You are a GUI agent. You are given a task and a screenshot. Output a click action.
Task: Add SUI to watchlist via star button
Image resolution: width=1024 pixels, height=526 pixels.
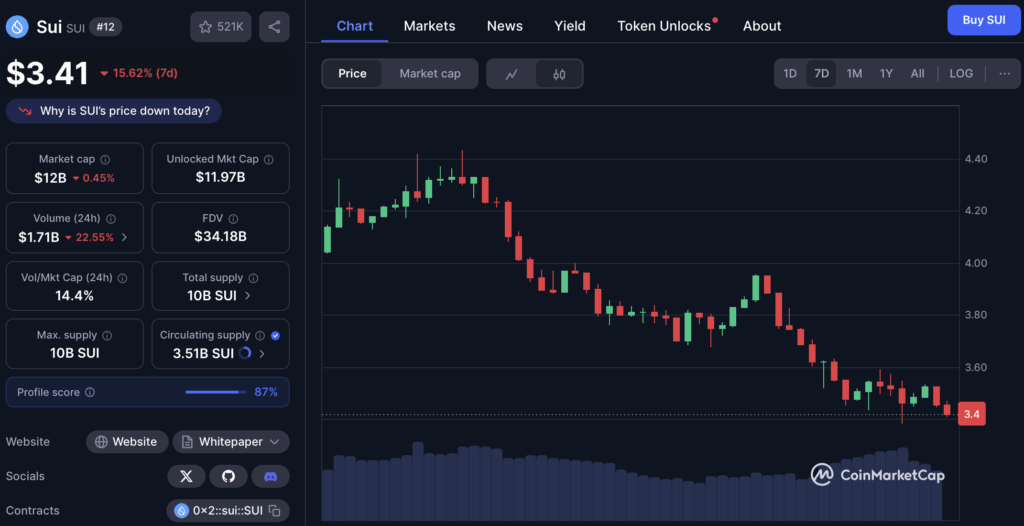[221, 27]
